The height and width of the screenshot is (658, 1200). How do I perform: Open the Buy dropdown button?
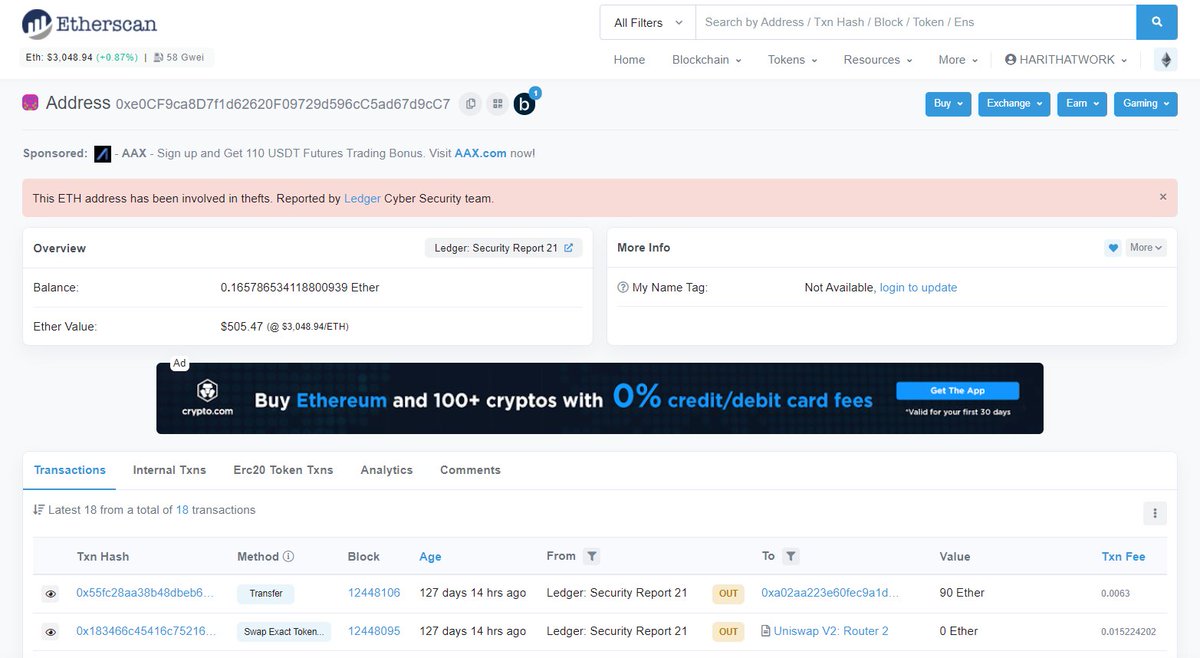coord(948,104)
